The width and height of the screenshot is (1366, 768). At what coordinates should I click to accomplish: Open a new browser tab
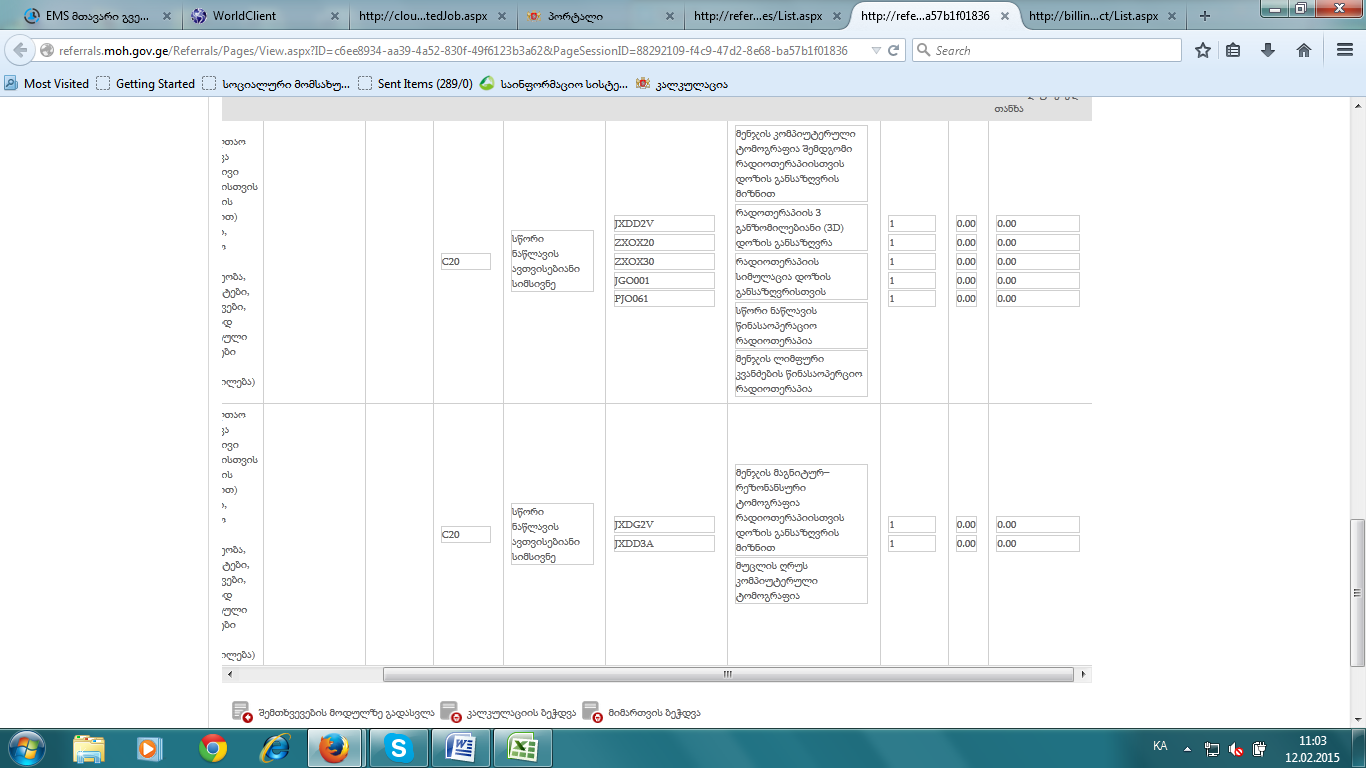(1205, 16)
